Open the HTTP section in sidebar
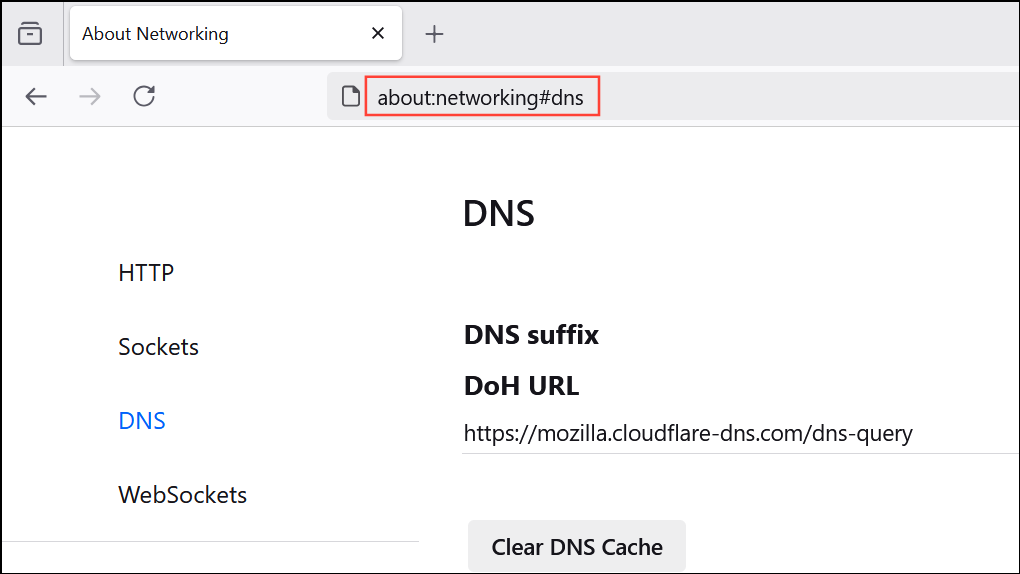The height and width of the screenshot is (574, 1020). 146,272
